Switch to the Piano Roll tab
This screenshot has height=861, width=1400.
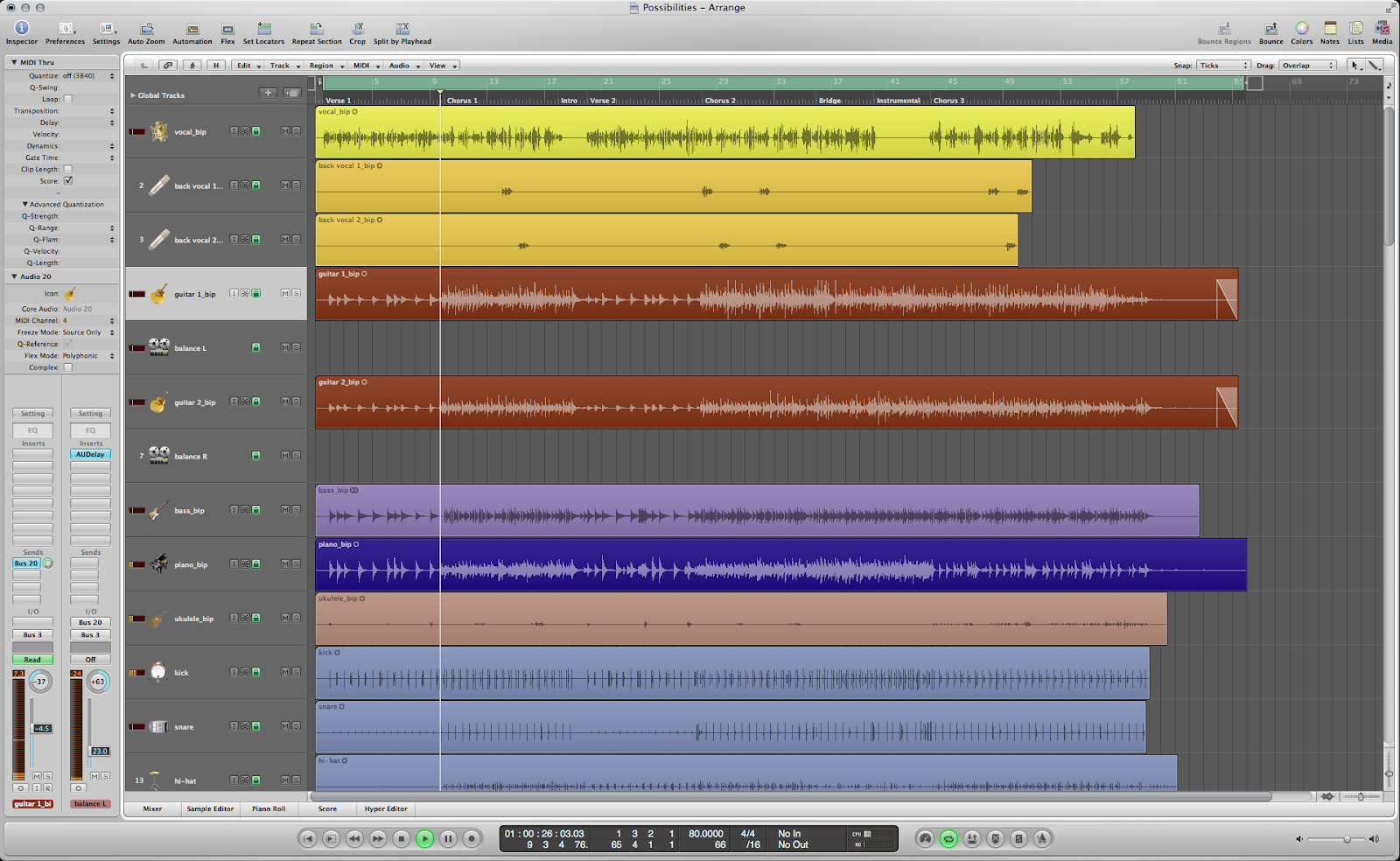pyautogui.click(x=268, y=808)
